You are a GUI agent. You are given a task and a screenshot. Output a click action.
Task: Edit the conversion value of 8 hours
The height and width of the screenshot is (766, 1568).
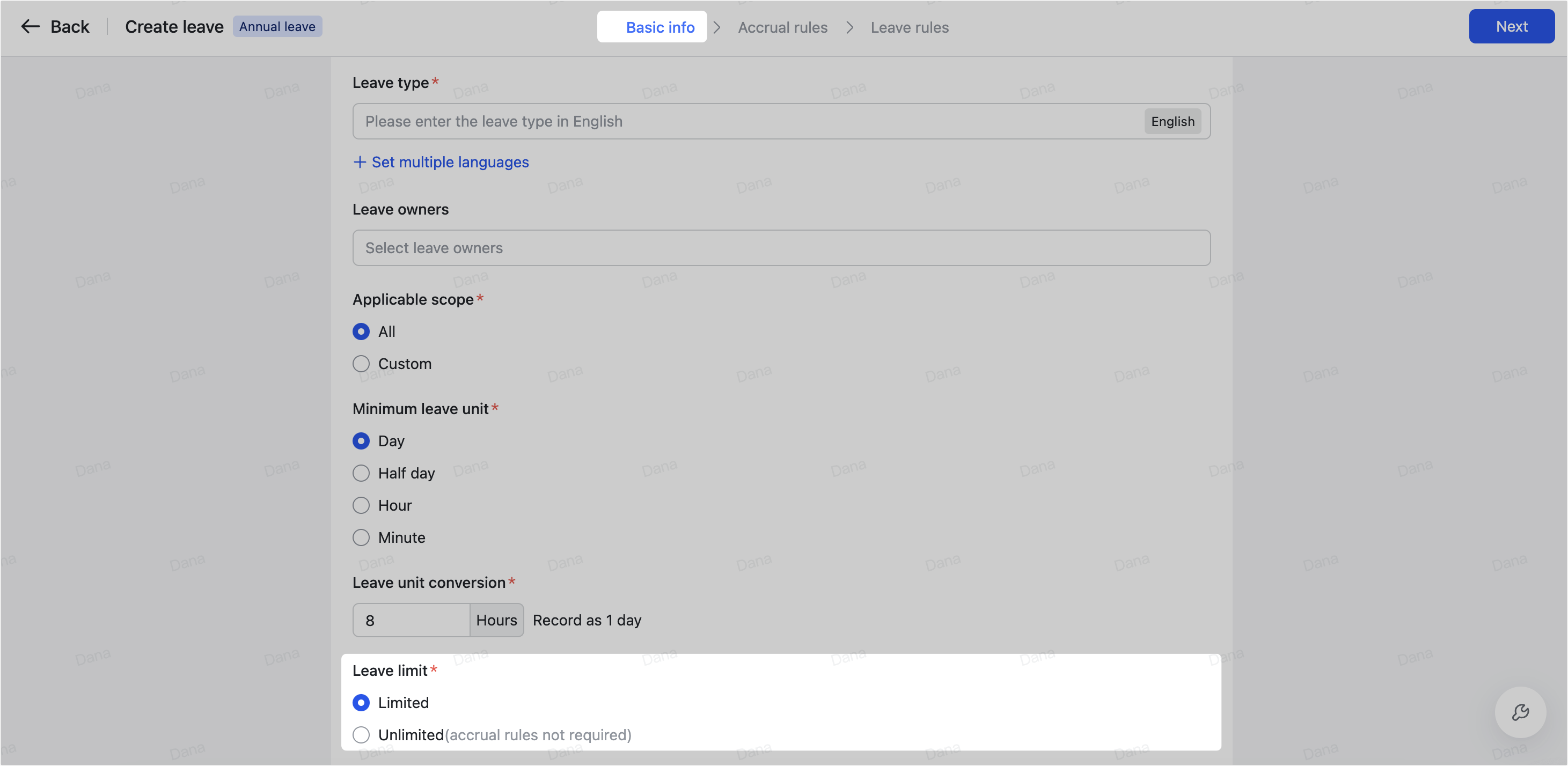pos(411,620)
